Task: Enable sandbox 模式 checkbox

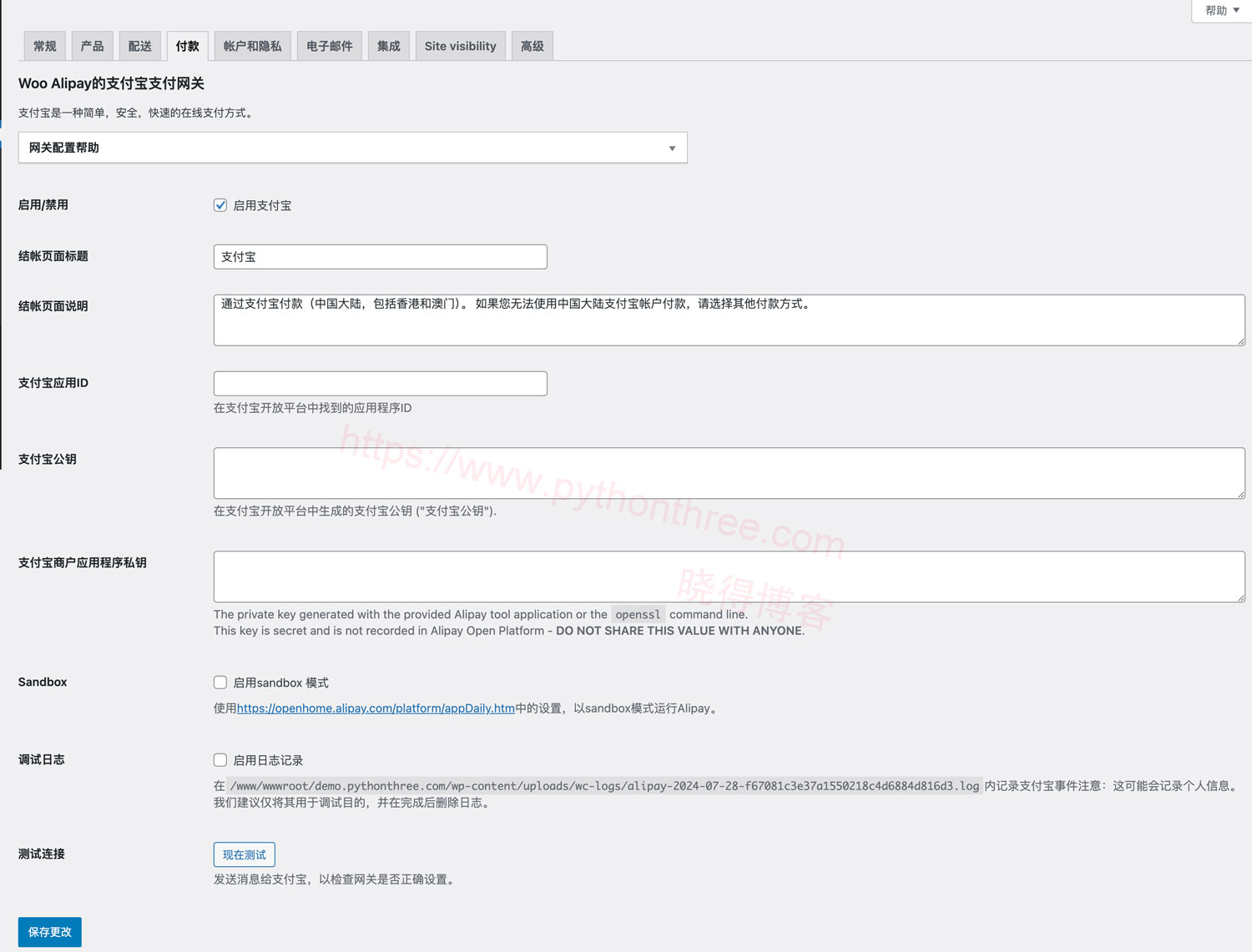Action: [220, 682]
